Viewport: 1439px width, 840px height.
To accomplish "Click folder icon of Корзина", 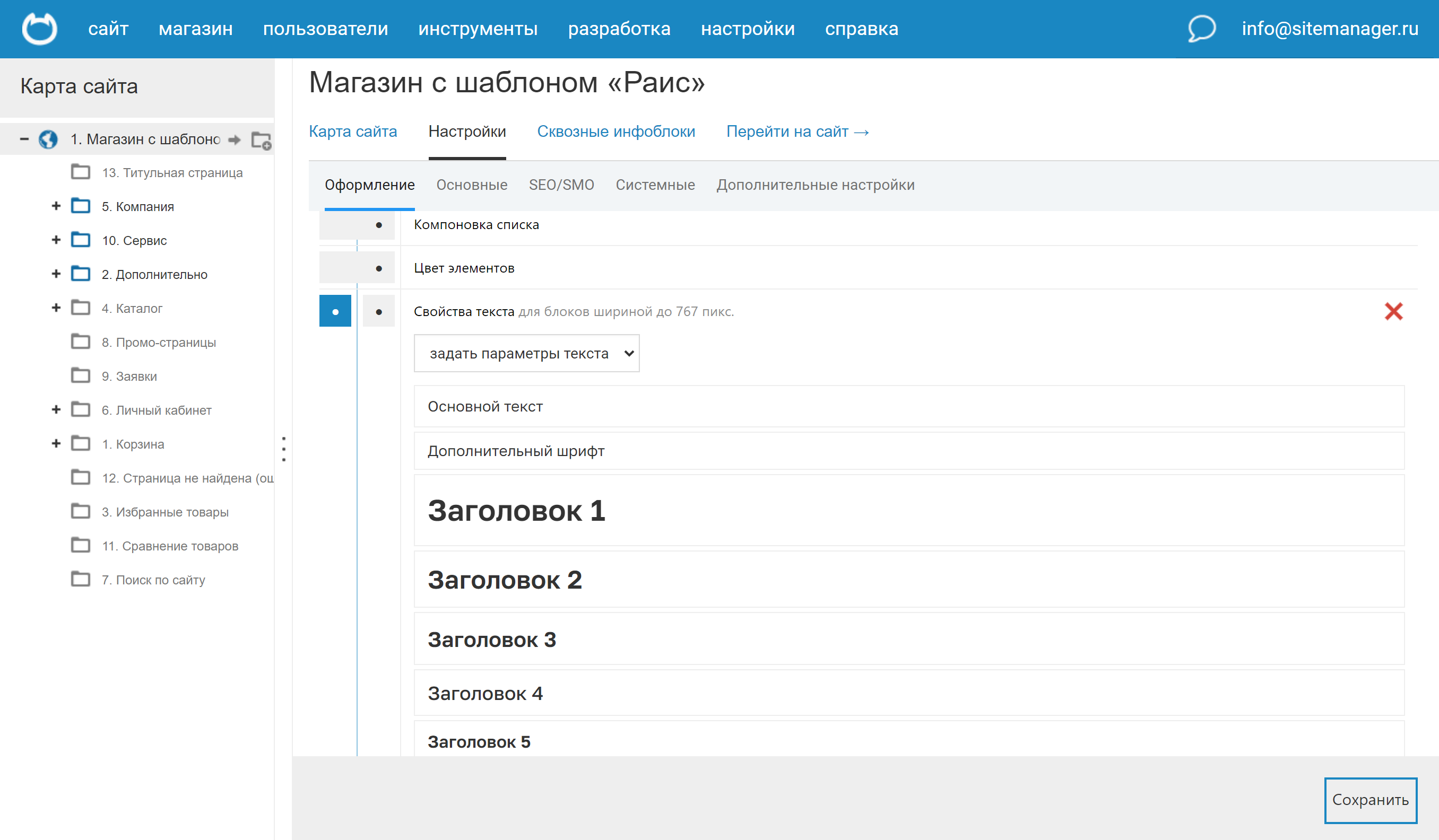I will click(81, 443).
